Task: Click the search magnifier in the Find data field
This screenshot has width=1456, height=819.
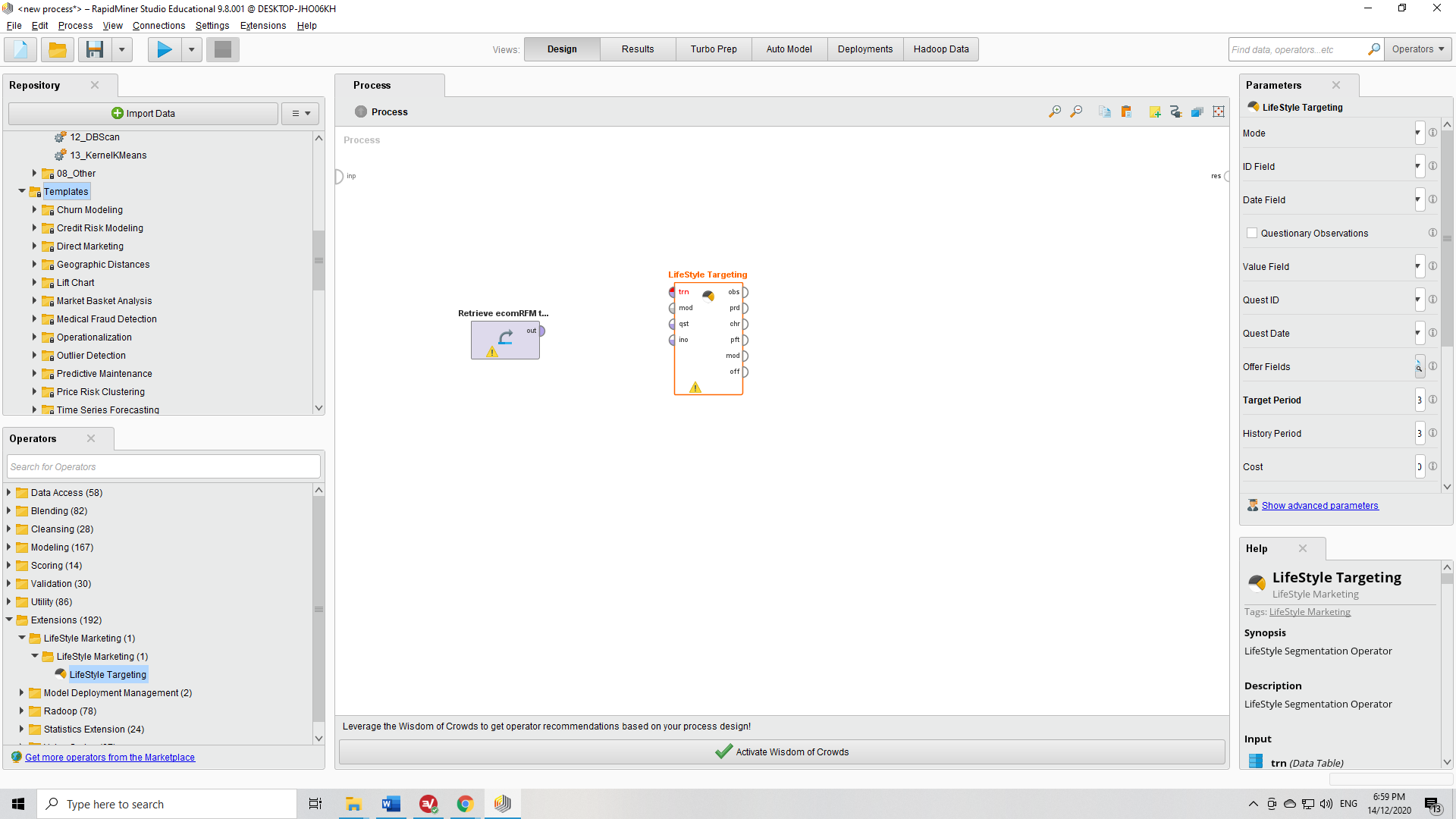Action: click(x=1373, y=49)
